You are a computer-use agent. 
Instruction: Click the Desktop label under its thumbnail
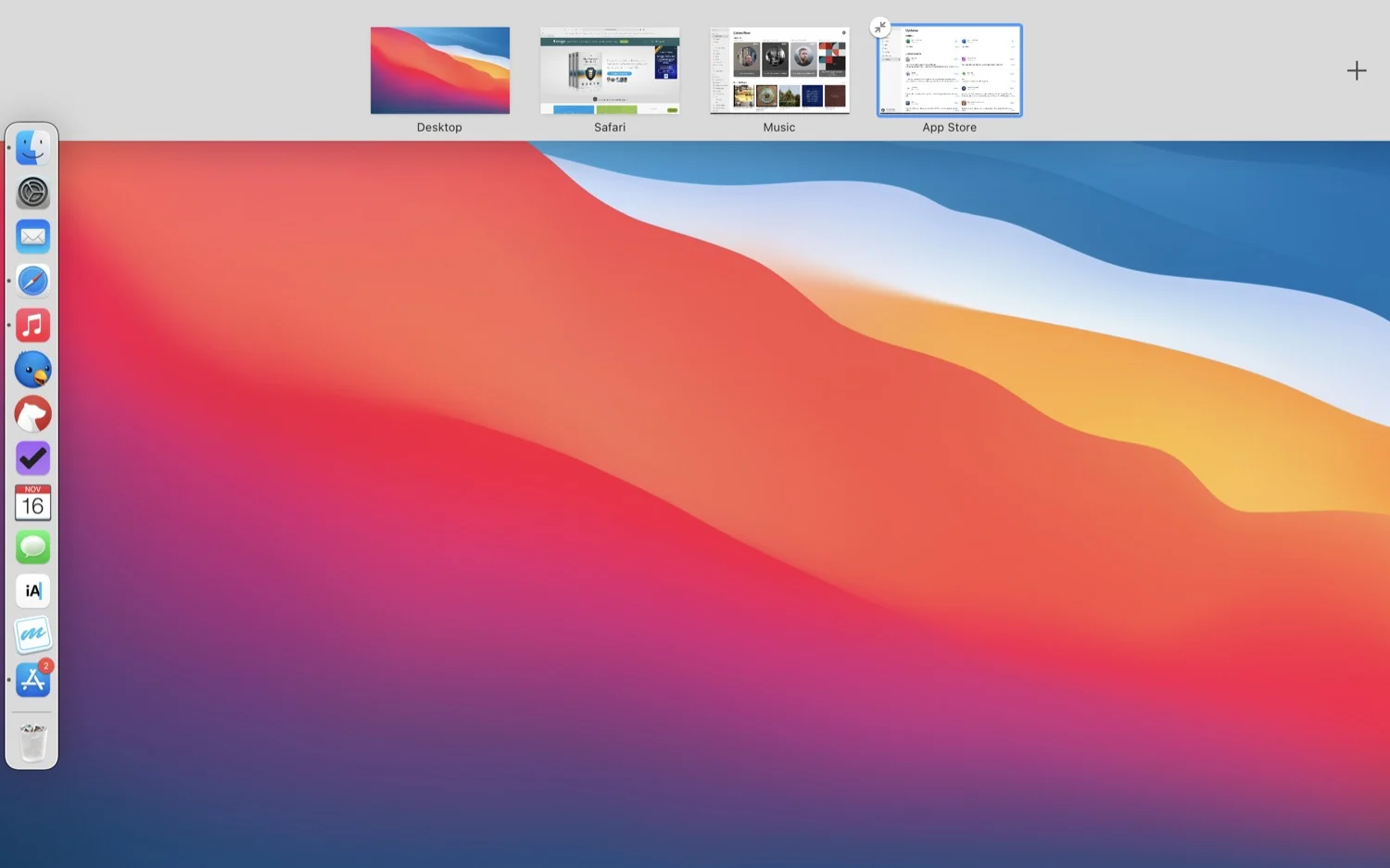[x=439, y=128]
